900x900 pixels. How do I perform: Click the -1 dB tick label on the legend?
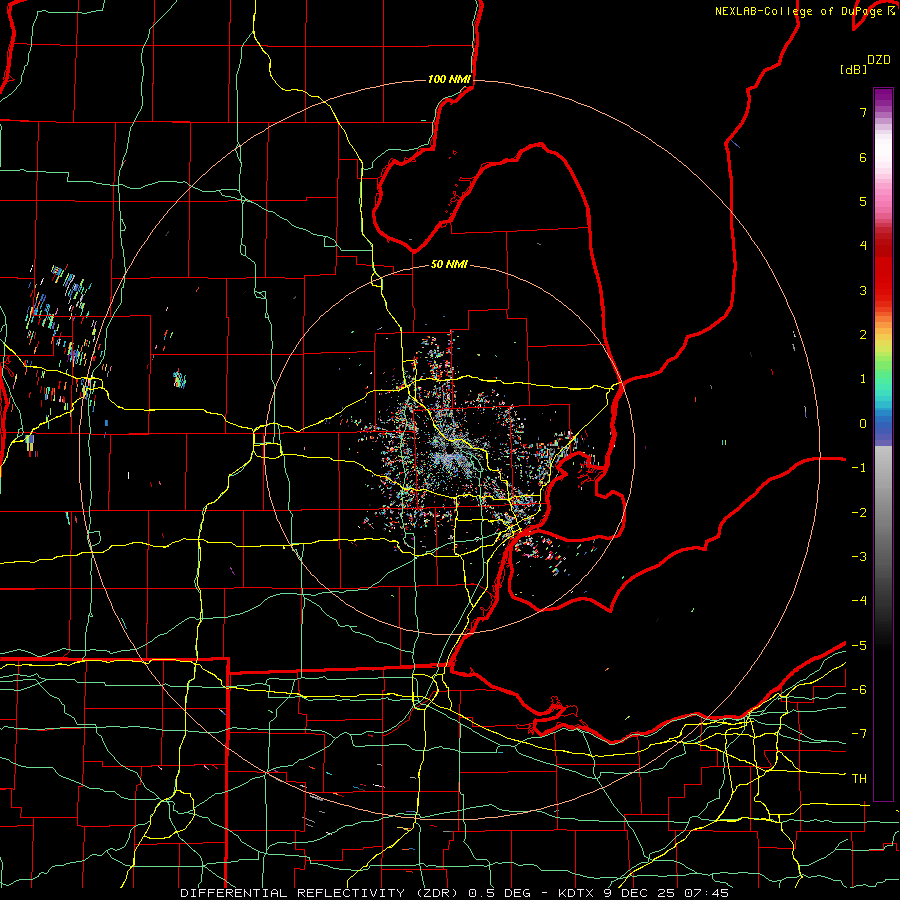(859, 468)
